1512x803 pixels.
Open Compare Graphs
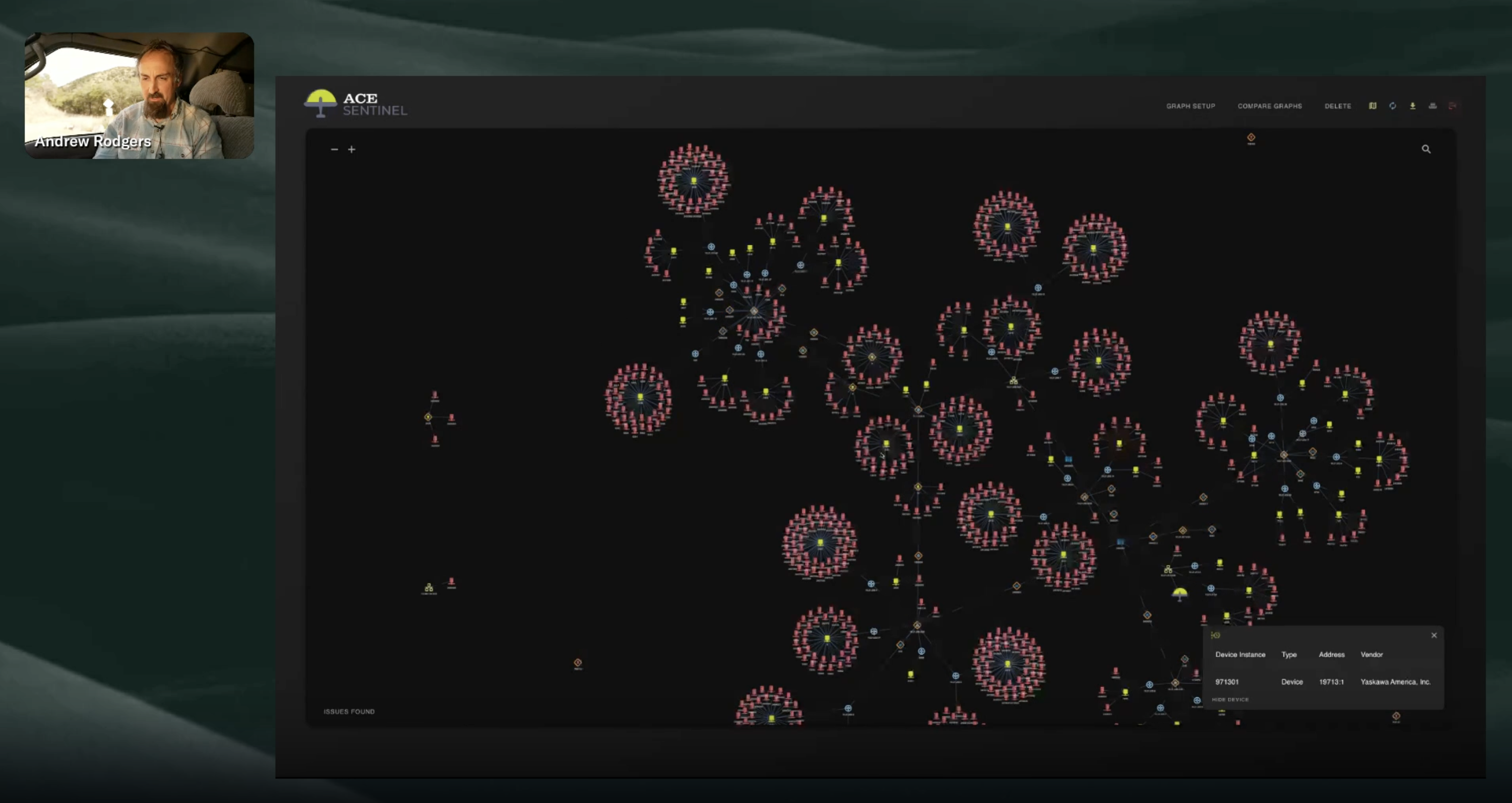(1270, 106)
